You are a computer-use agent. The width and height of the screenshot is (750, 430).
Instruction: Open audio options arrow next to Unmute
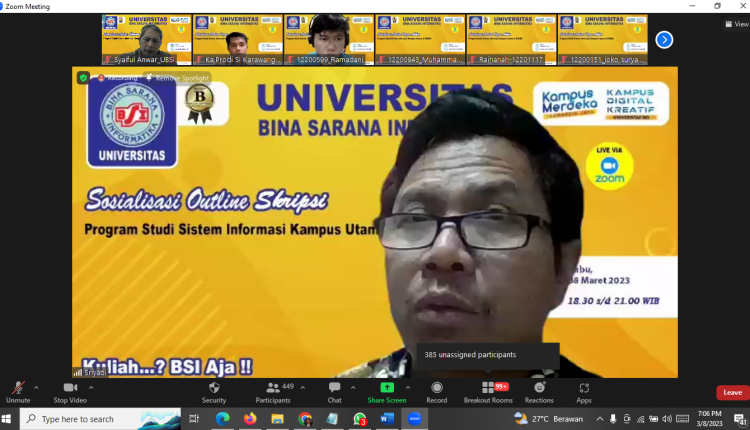[x=36, y=388]
